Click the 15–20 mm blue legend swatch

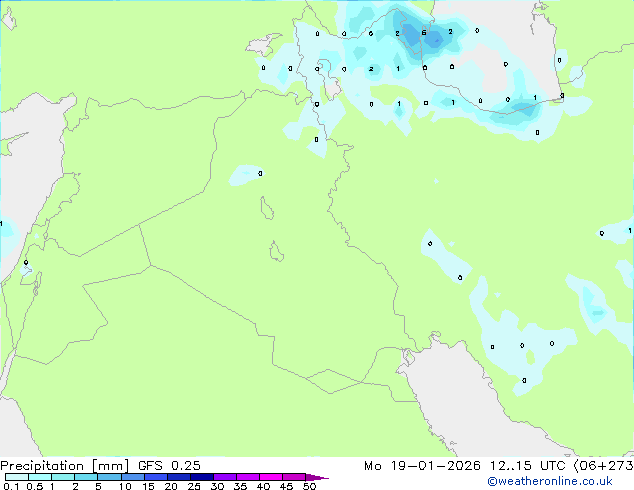[156, 477]
